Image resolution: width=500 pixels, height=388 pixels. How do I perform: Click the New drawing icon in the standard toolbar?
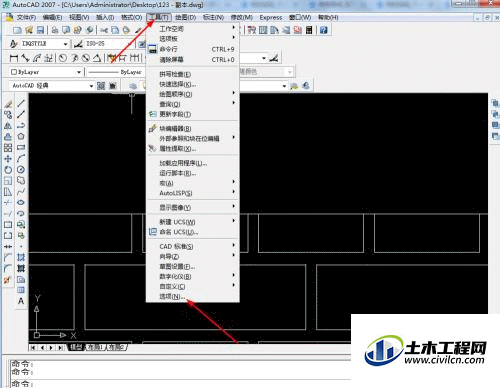17,30
